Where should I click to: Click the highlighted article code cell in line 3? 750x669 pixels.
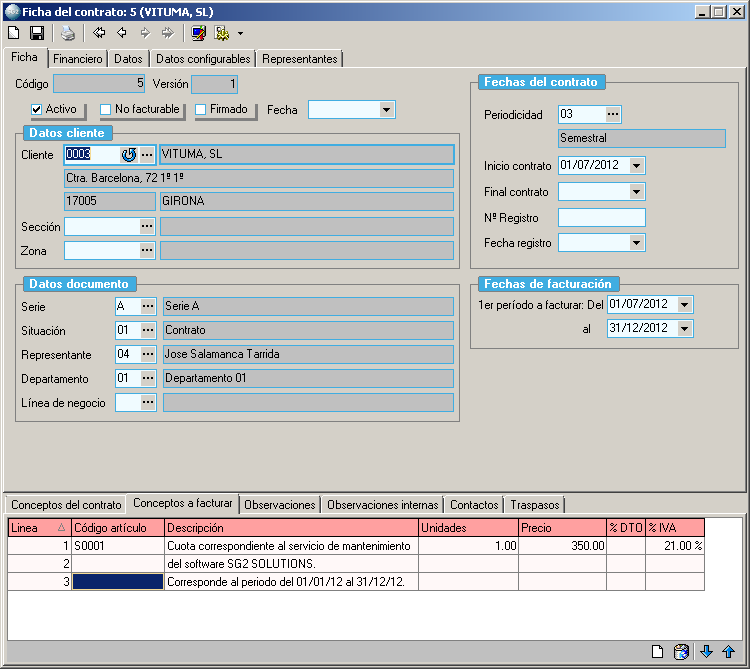click(118, 581)
